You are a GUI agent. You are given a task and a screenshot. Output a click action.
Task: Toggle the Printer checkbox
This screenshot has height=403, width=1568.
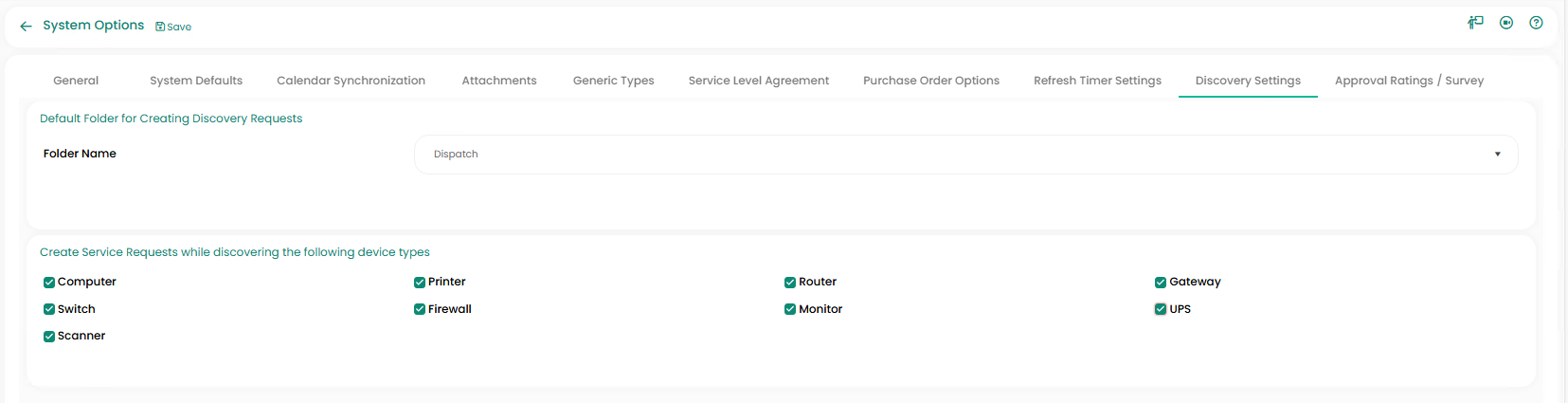420,283
